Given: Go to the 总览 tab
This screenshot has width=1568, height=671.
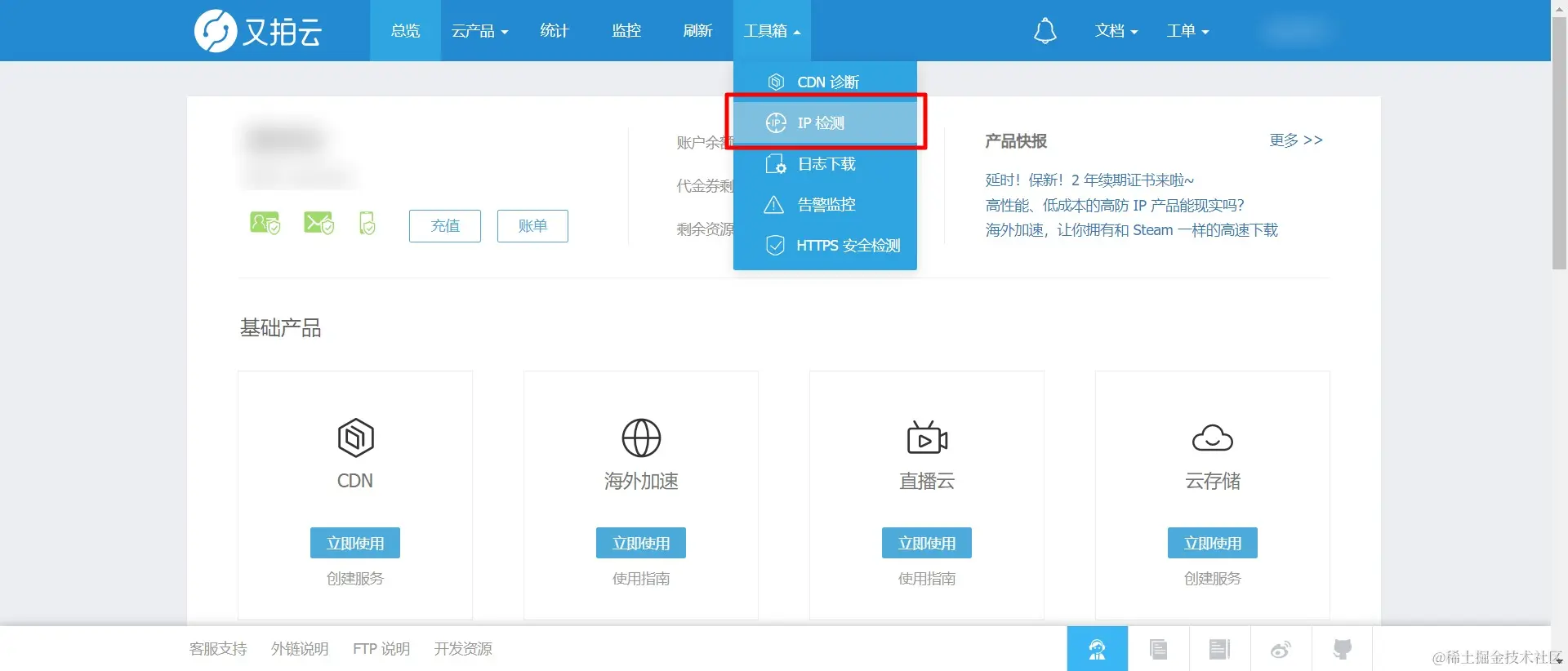Looking at the screenshot, I should click(x=405, y=31).
